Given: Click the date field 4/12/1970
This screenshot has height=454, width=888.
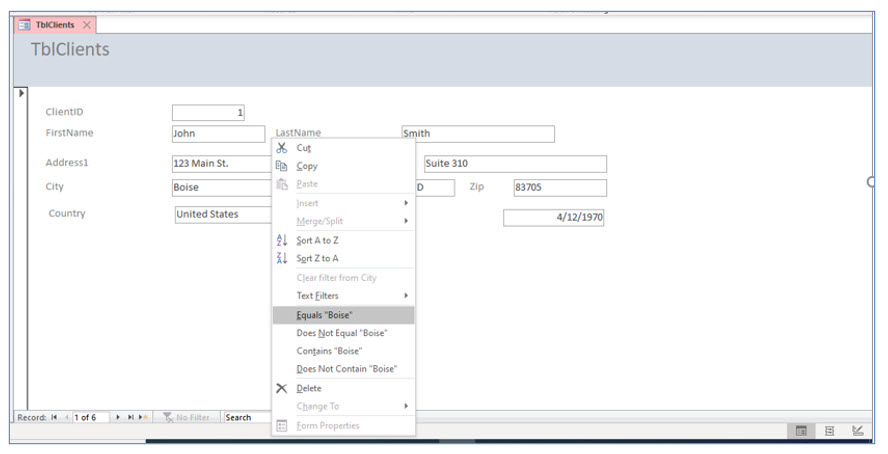Looking at the screenshot, I should coord(554,217).
